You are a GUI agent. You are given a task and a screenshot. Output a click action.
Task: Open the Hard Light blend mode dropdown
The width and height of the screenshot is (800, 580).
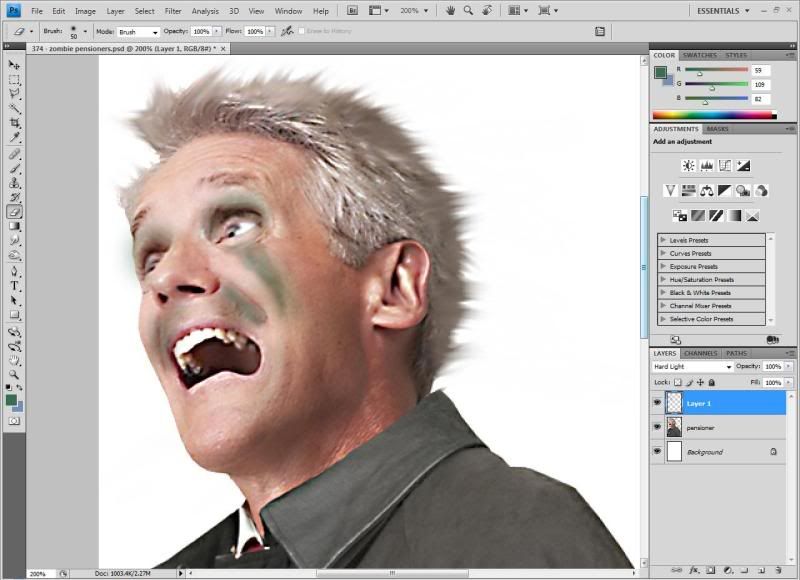[x=693, y=367]
